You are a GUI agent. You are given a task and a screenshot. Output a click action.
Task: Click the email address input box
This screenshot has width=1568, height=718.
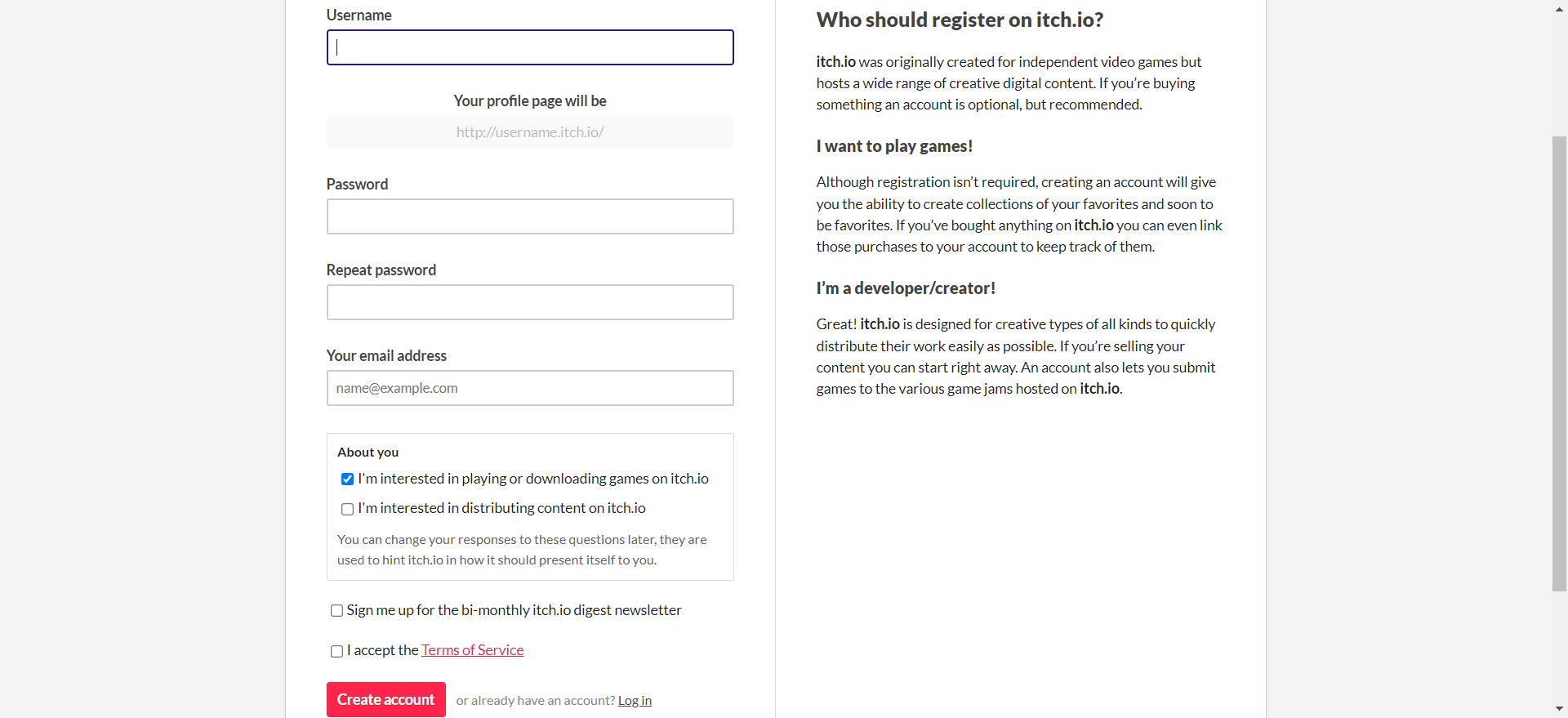click(530, 388)
